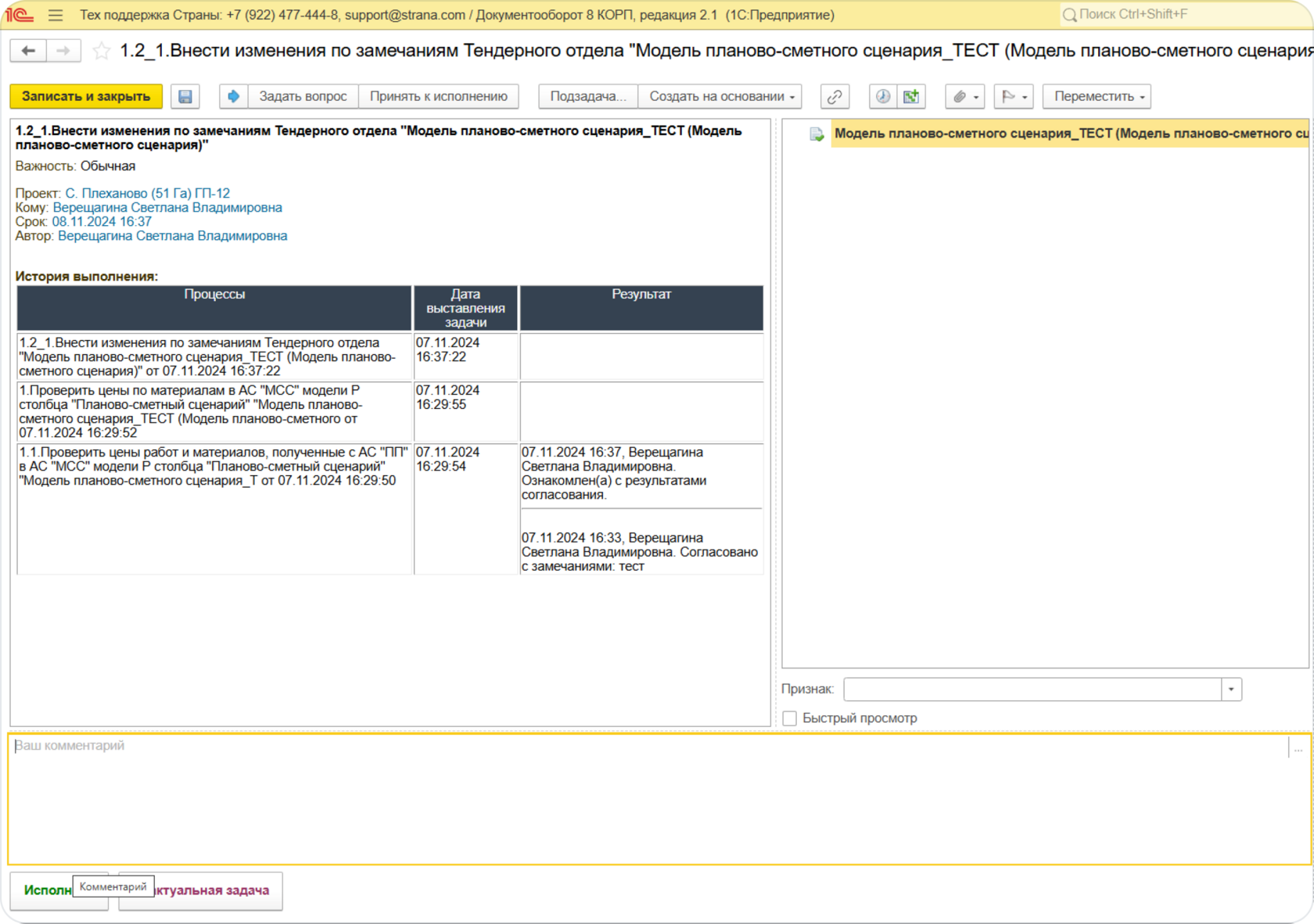The width and height of the screenshot is (1314, 924).
Task: Click the green calendar-plus icon
Action: click(911, 96)
